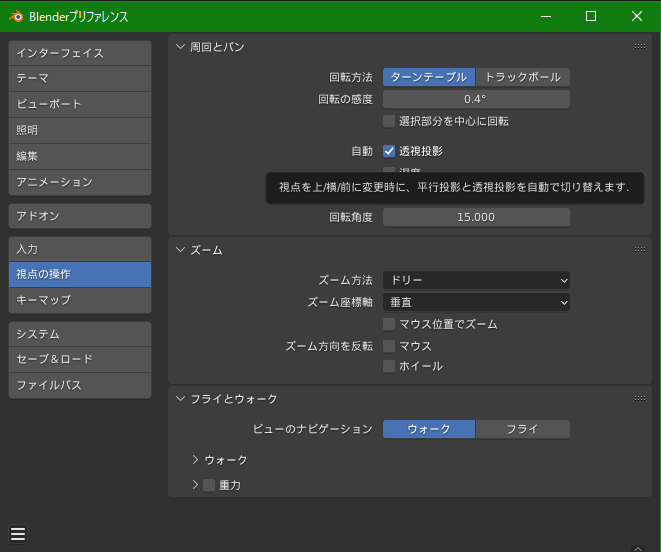The image size is (661, 552).
Task: Enable マウス位置でズーム checkbox
Action: pos(389,324)
